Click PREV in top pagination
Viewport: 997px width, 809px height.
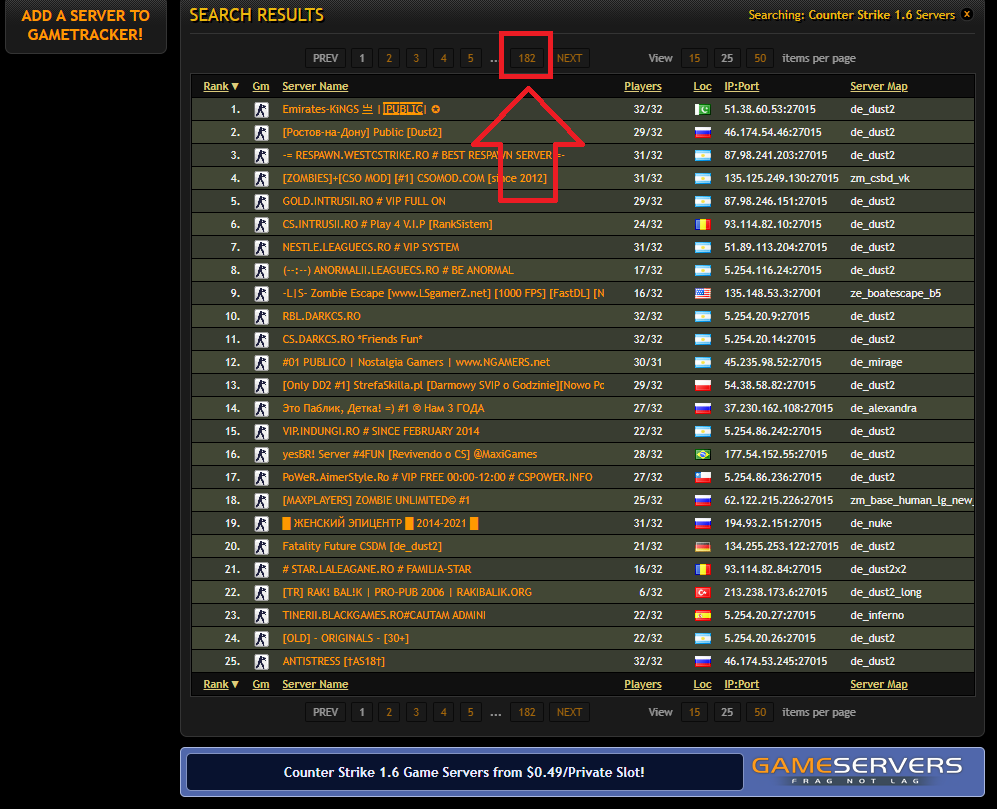coord(326,58)
